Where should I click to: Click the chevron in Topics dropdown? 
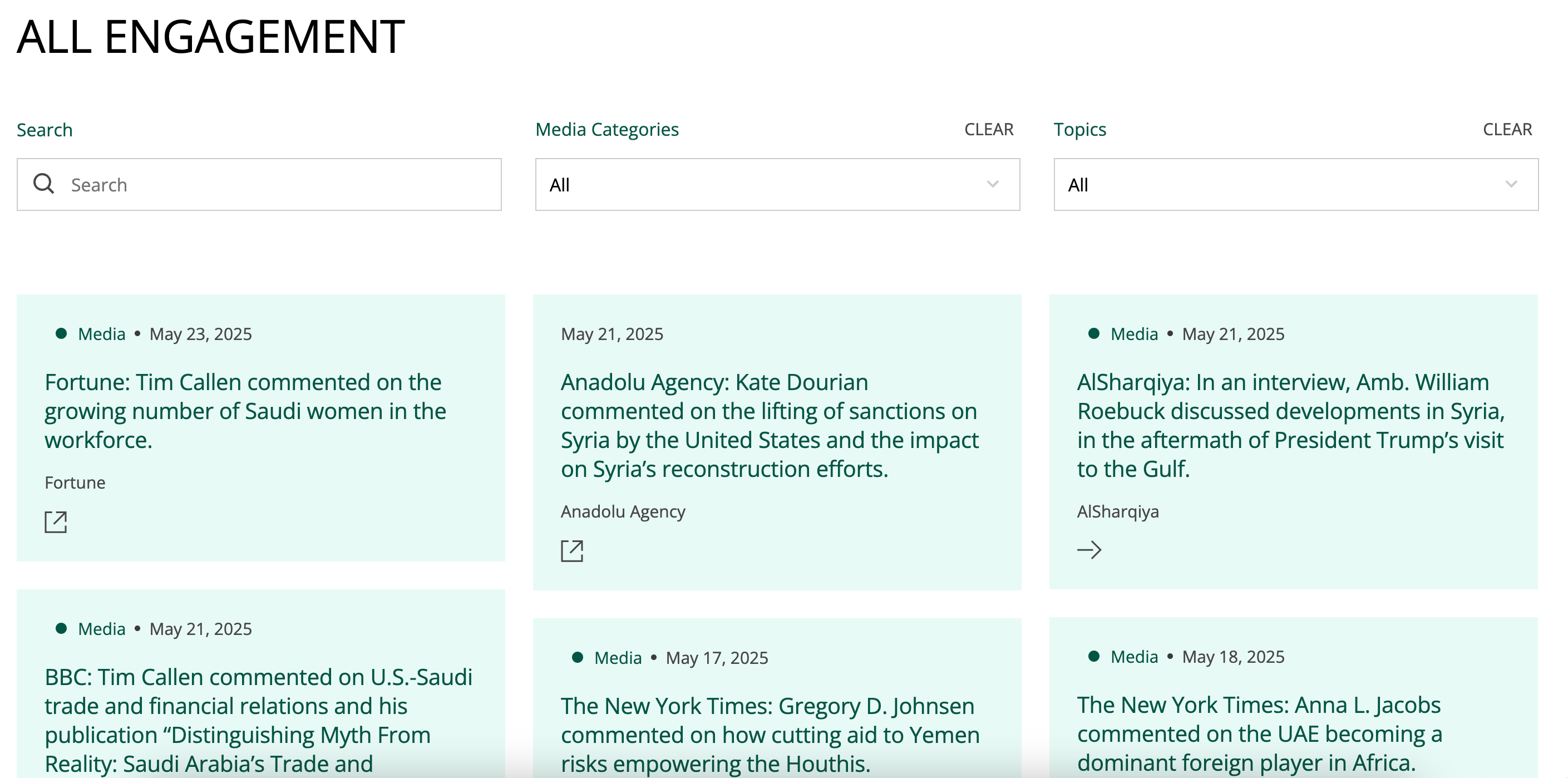[x=1511, y=184]
